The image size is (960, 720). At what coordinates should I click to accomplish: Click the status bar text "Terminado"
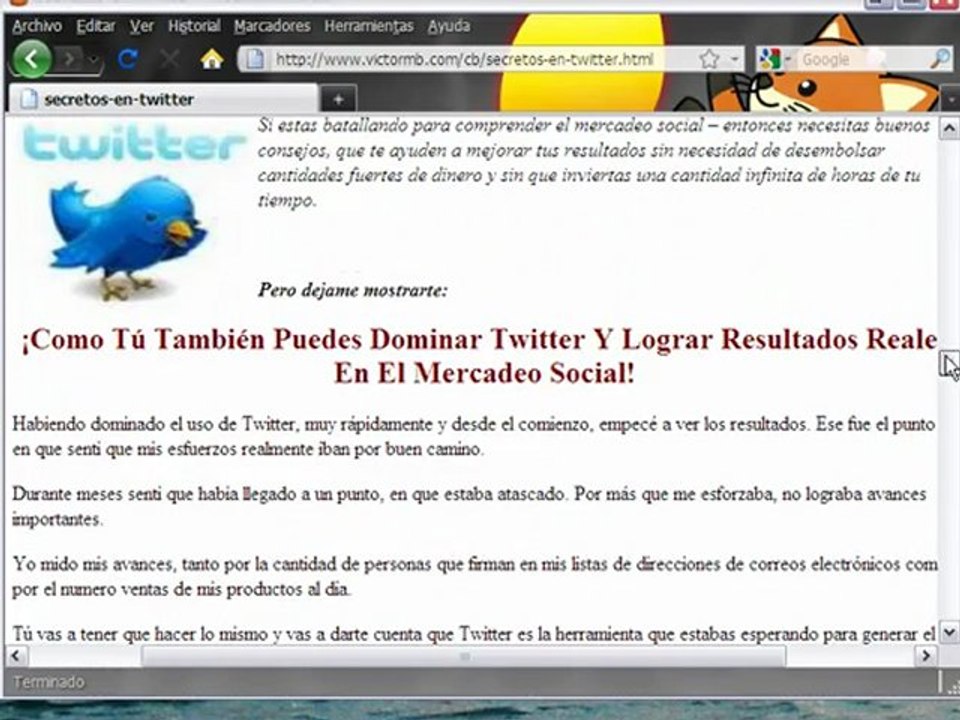click(x=48, y=681)
